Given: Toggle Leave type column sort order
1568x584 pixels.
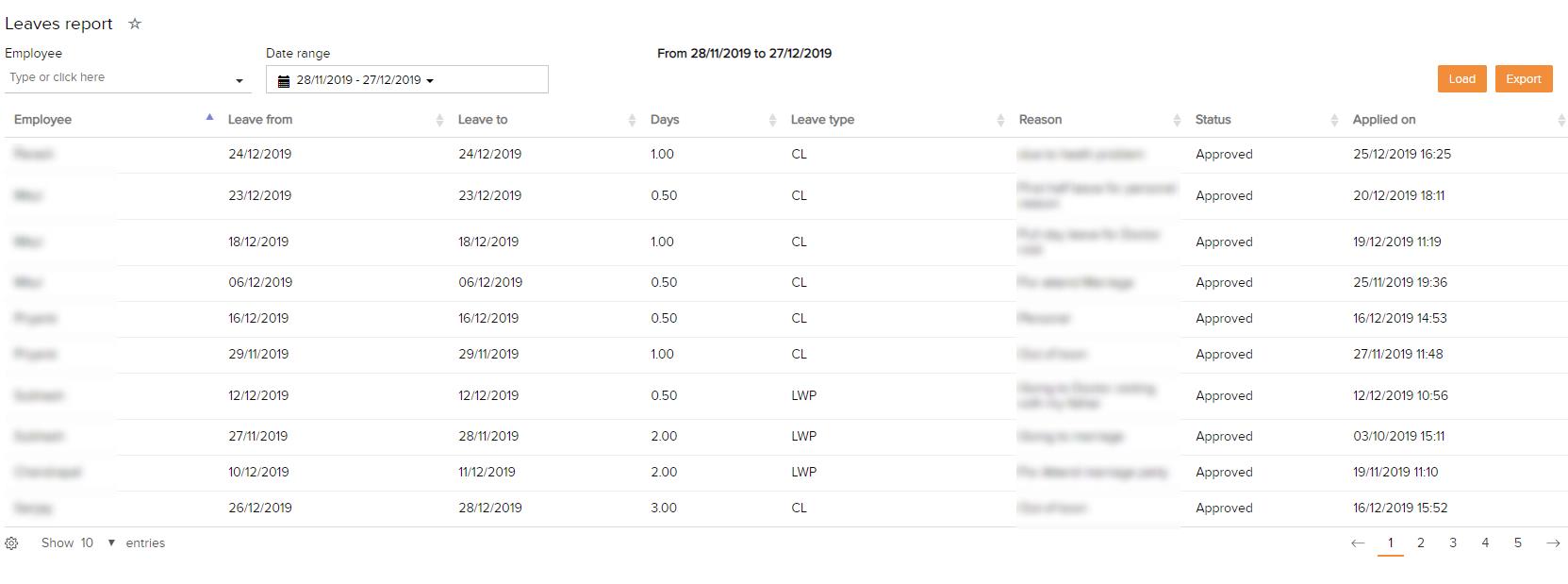Looking at the screenshot, I should point(1000,120).
